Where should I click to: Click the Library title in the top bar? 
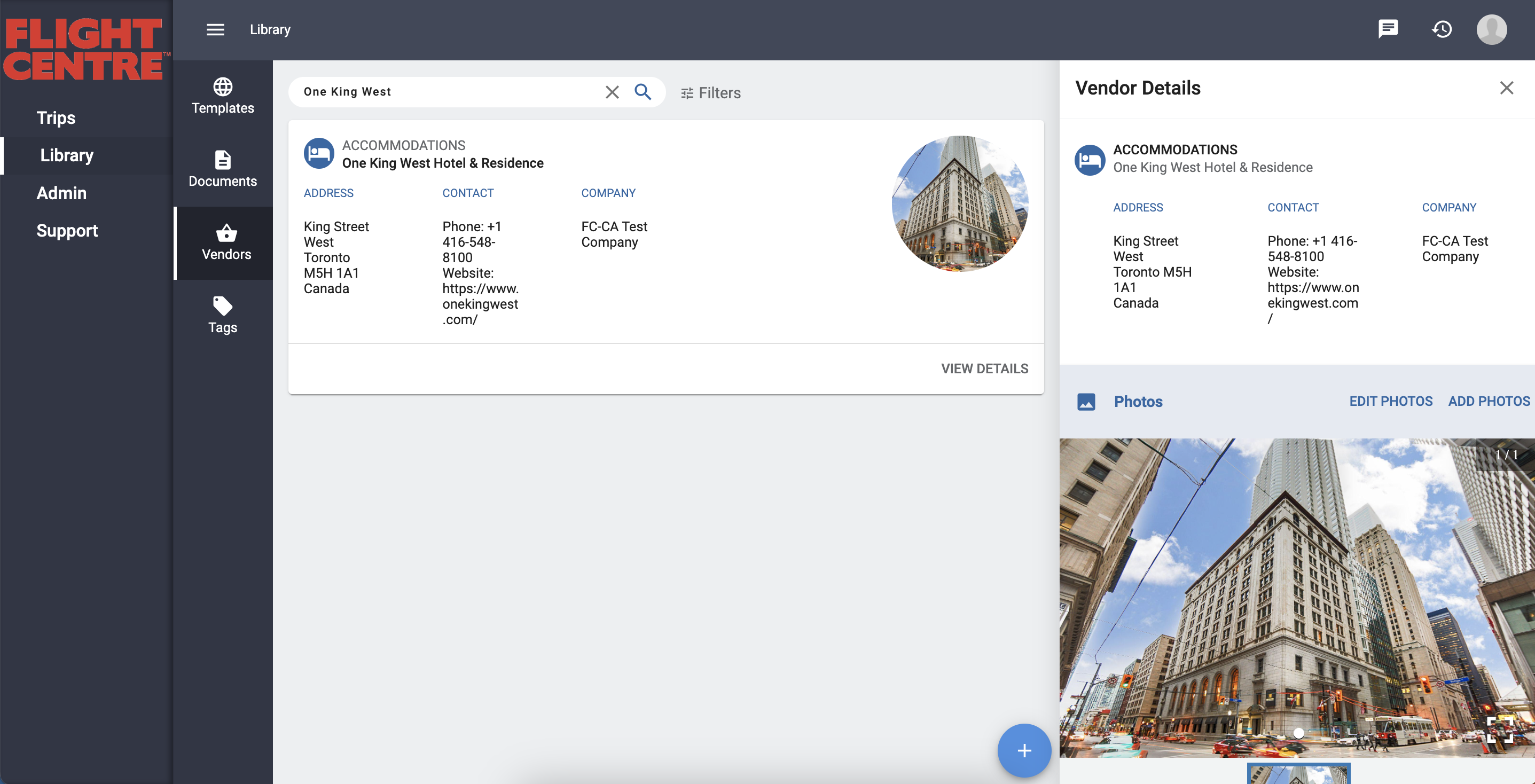pos(270,29)
